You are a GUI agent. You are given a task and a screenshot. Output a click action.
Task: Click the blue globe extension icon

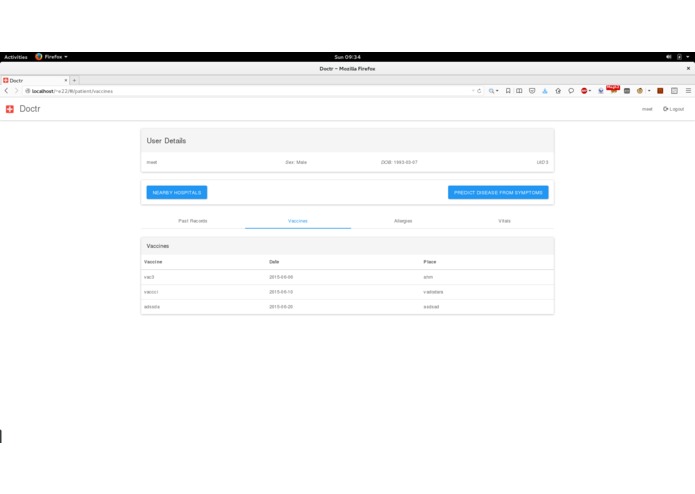pos(601,91)
